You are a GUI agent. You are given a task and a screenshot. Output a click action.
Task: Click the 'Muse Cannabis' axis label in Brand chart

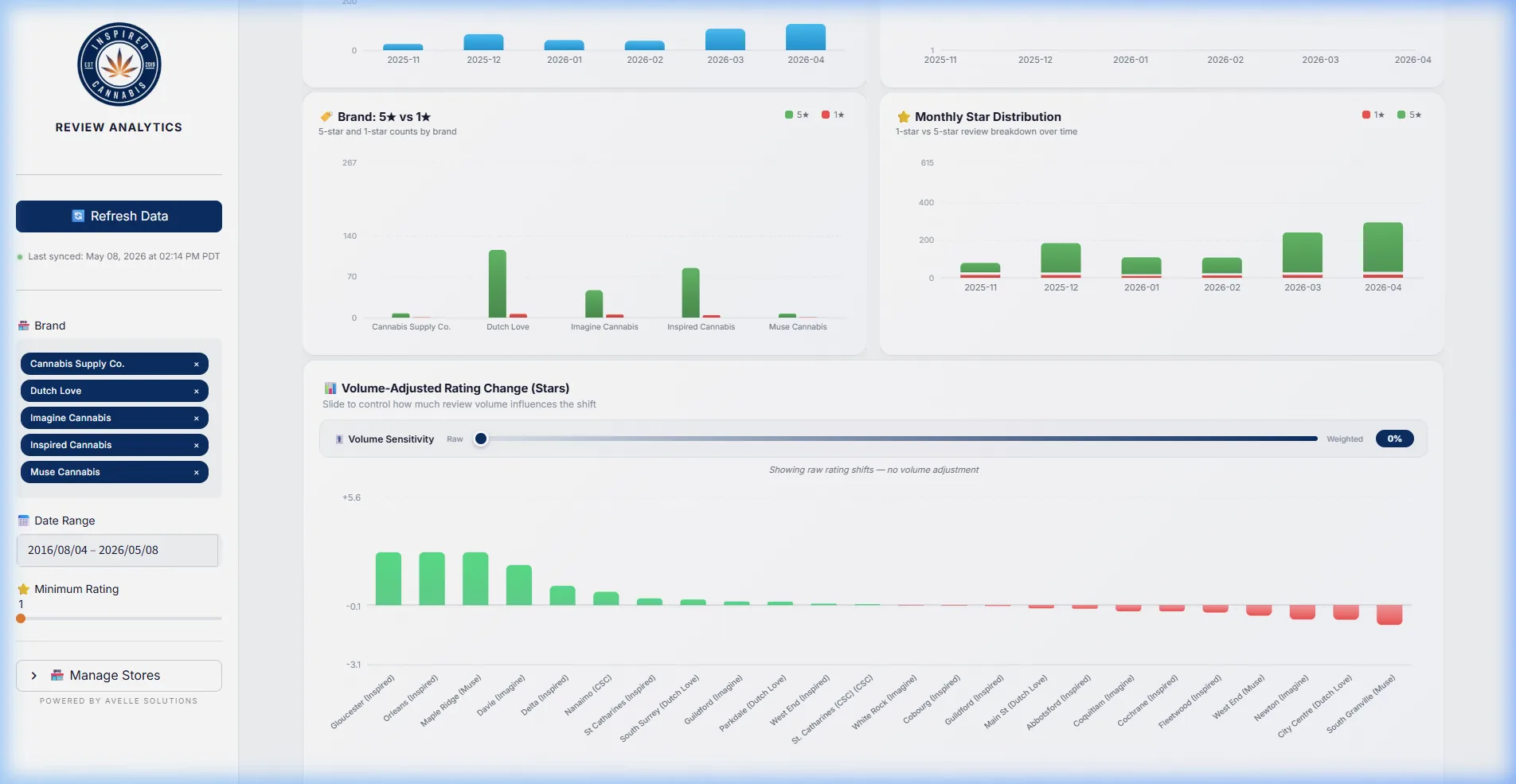[x=798, y=327]
